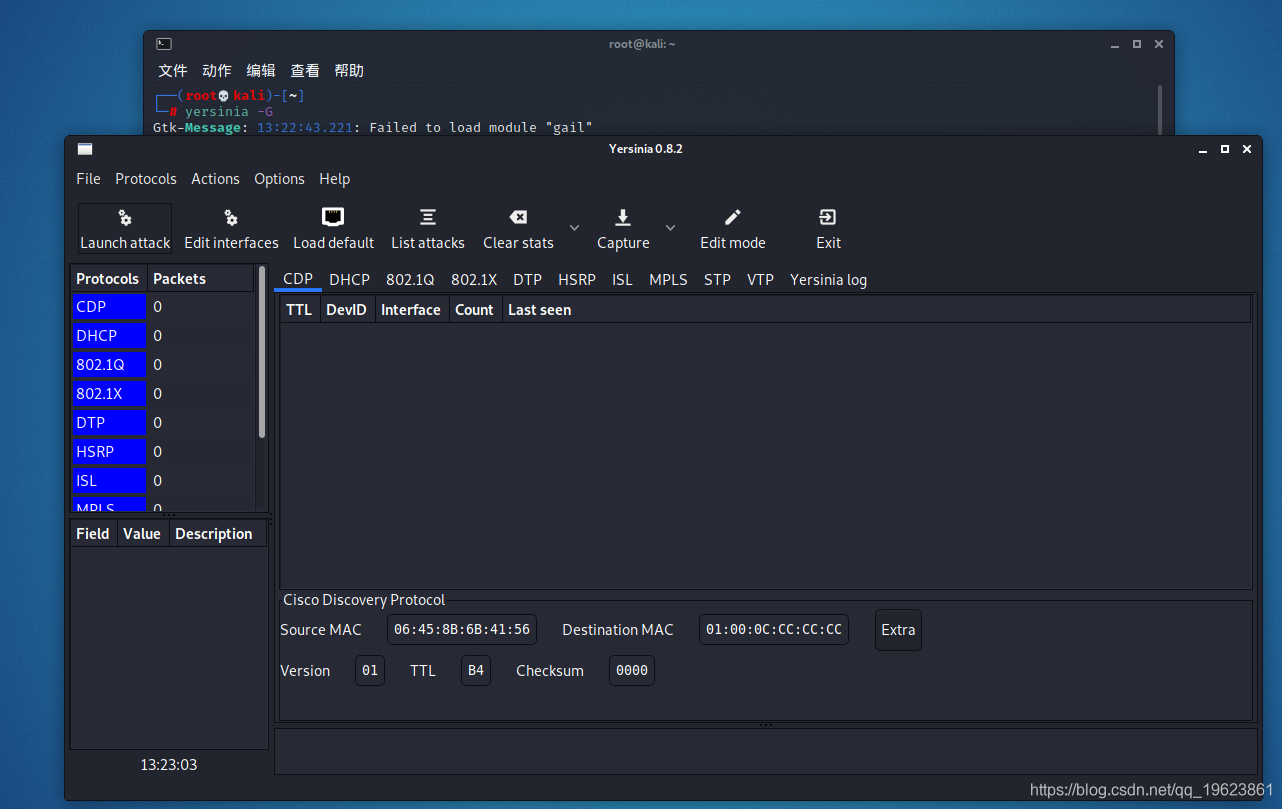Open the Yersinia Help menu

point(335,179)
